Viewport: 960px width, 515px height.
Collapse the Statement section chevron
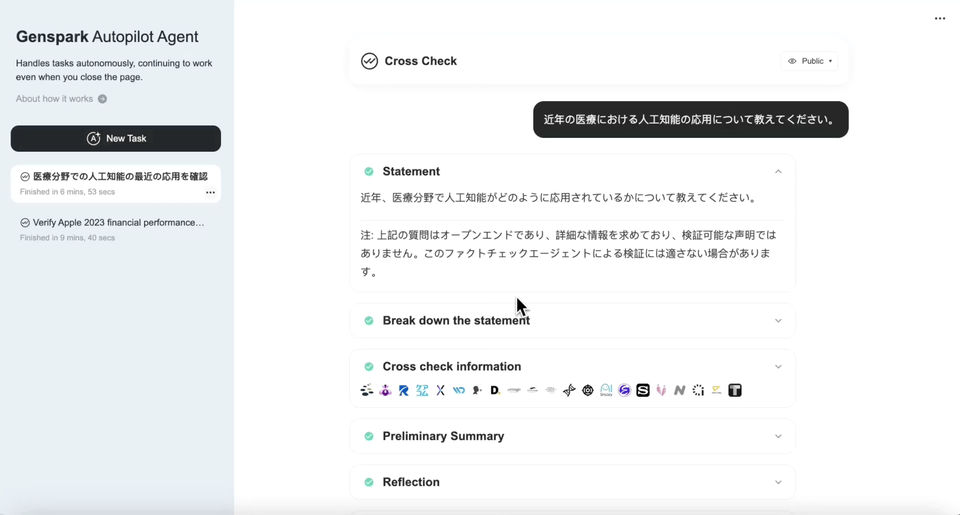click(778, 171)
